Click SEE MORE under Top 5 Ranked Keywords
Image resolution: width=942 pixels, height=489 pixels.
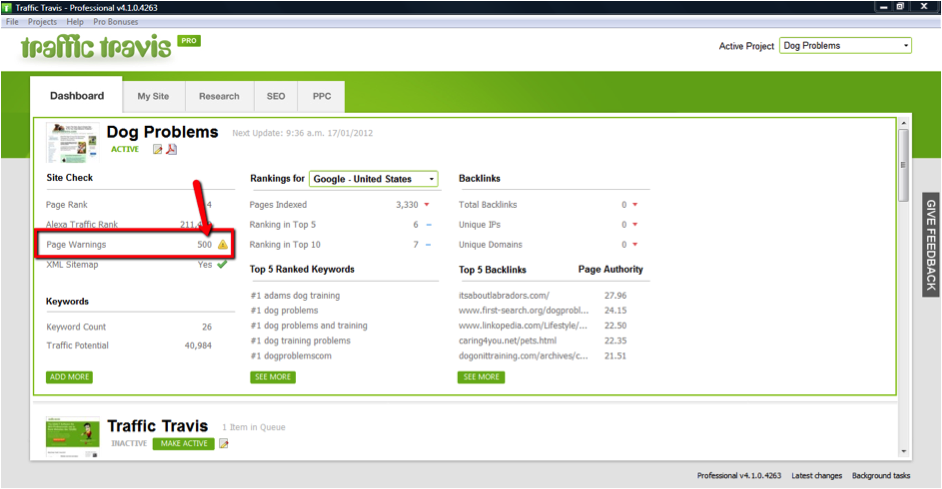pos(273,377)
